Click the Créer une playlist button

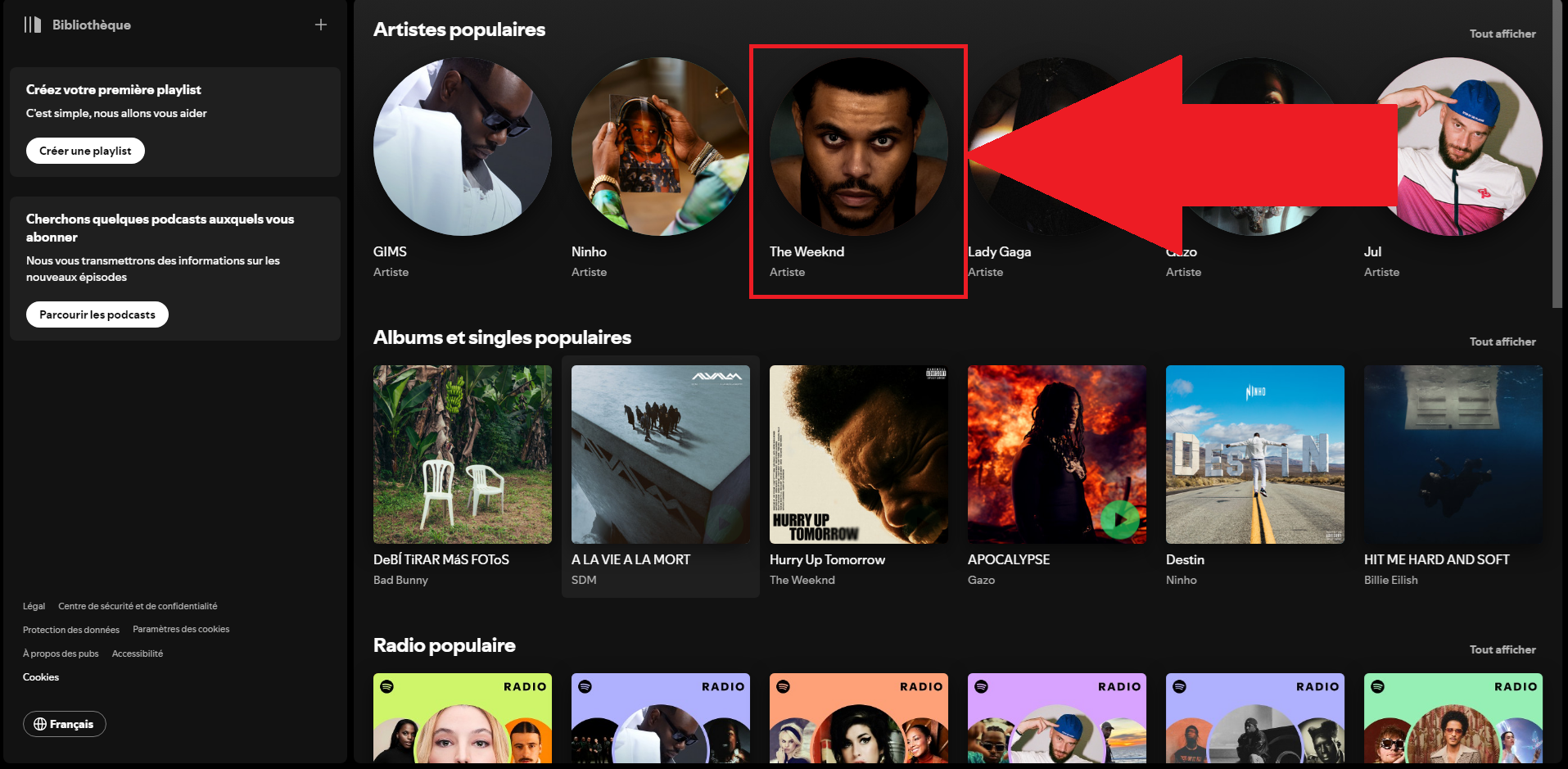pyautogui.click(x=85, y=151)
